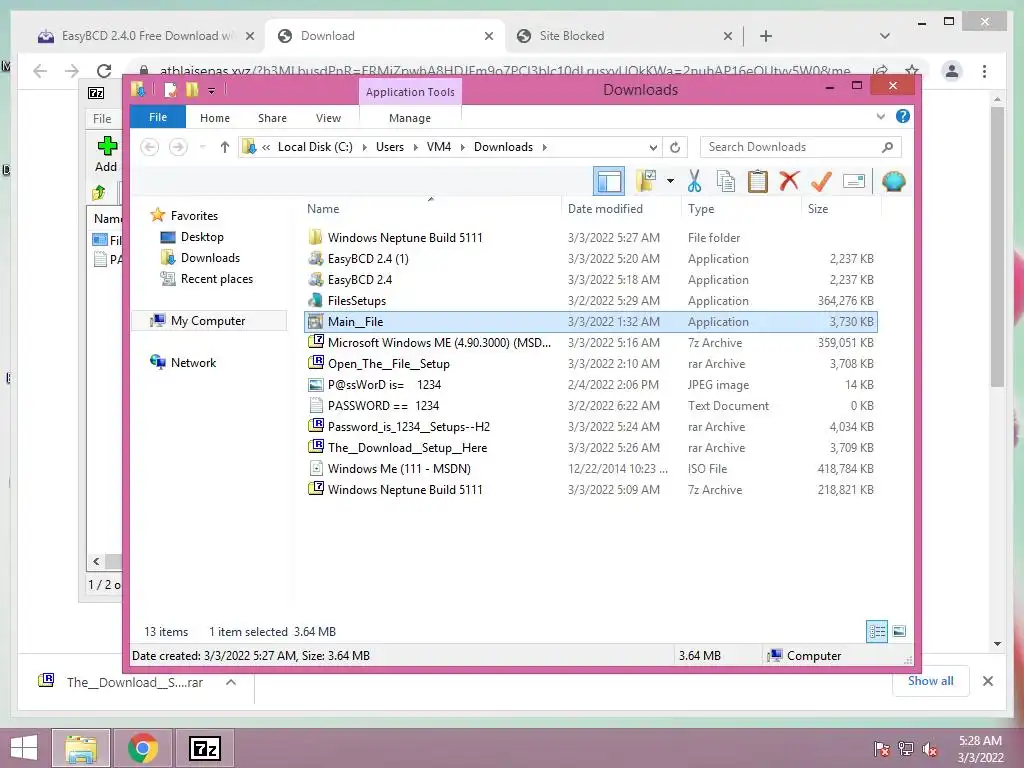Open the File ribbon tab
The height and width of the screenshot is (768, 1024).
(157, 117)
